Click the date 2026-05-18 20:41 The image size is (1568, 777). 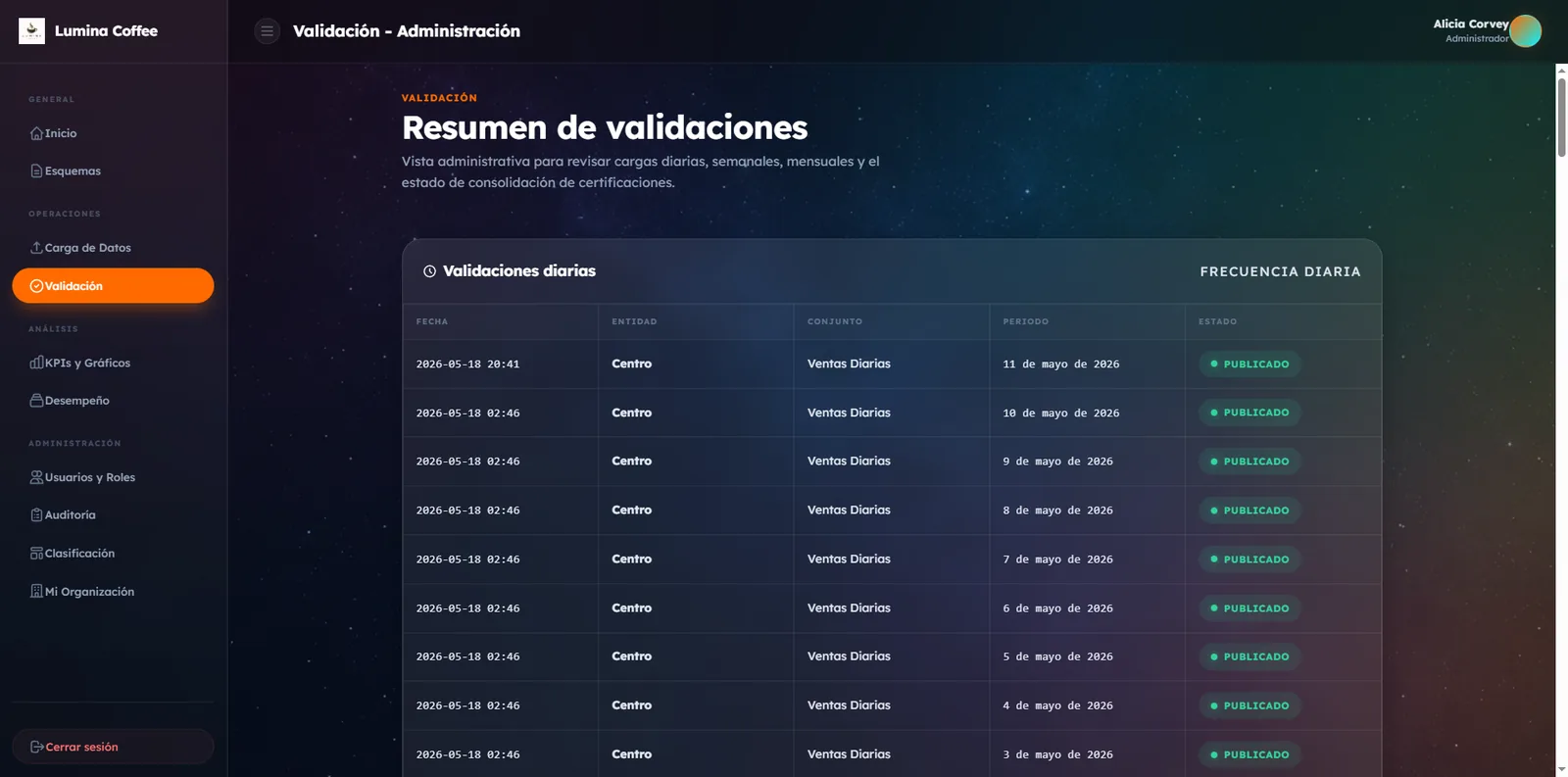[467, 364]
